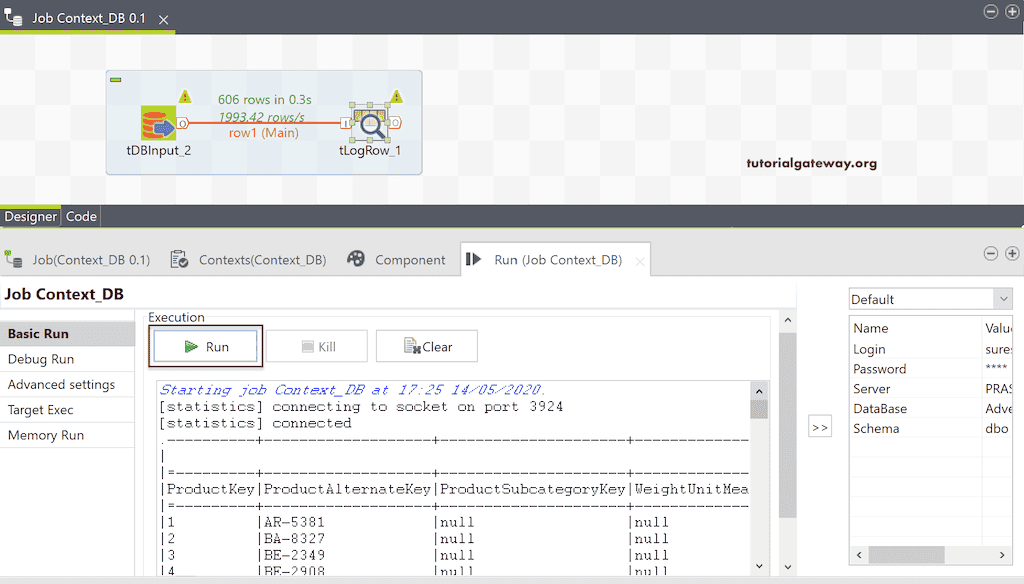The width and height of the screenshot is (1024, 584).
Task: Click the AR-5381 value in console output
Action: (294, 523)
